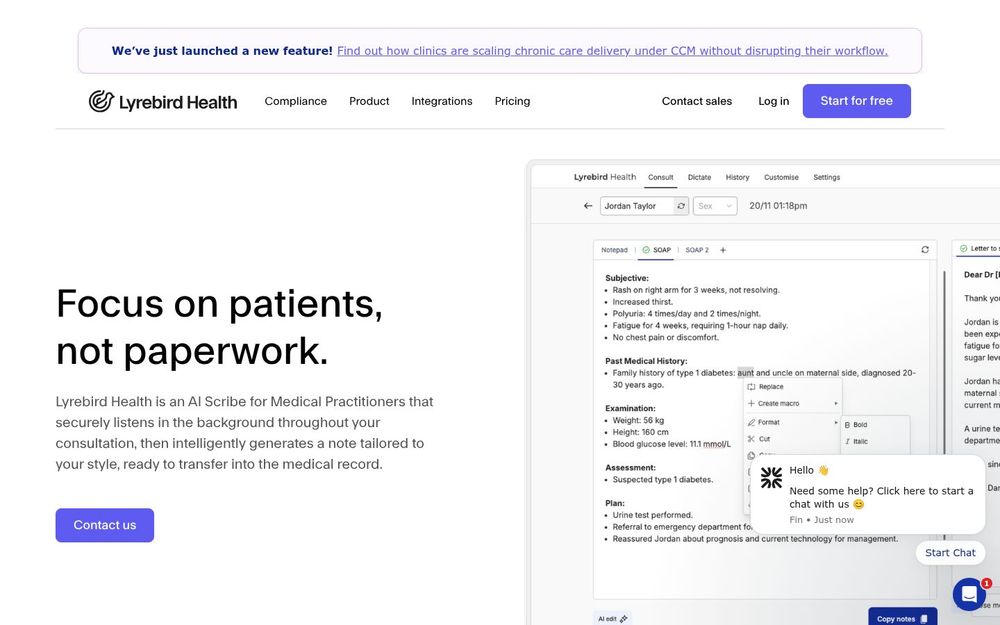Expand the Format submenu arrow

pyautogui.click(x=835, y=422)
